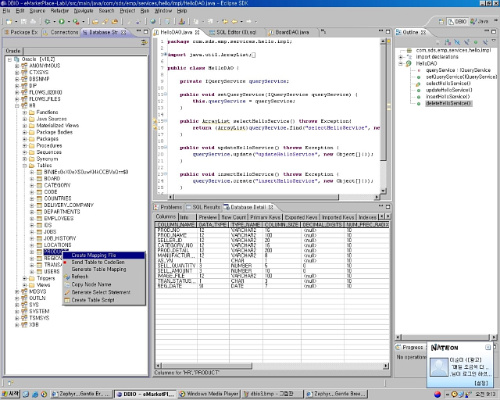Image resolution: width=500 pixels, height=400 pixels.
Task: Open the Debug dropdown arrow
Action: (54, 22)
